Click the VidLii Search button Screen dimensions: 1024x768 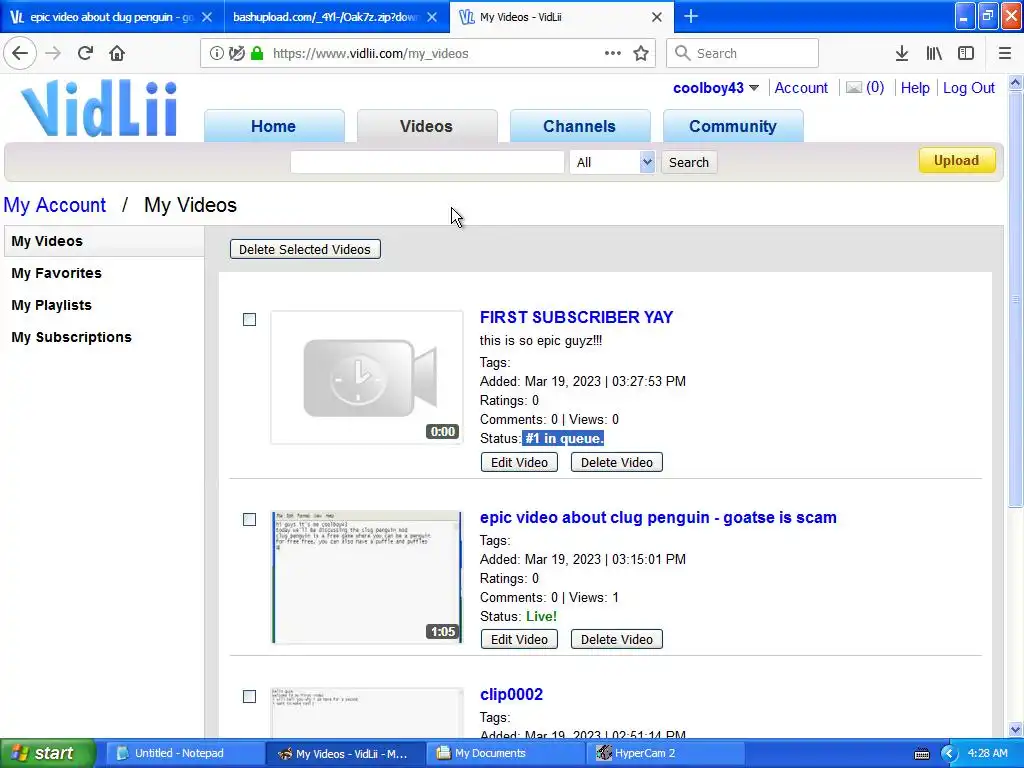688,162
